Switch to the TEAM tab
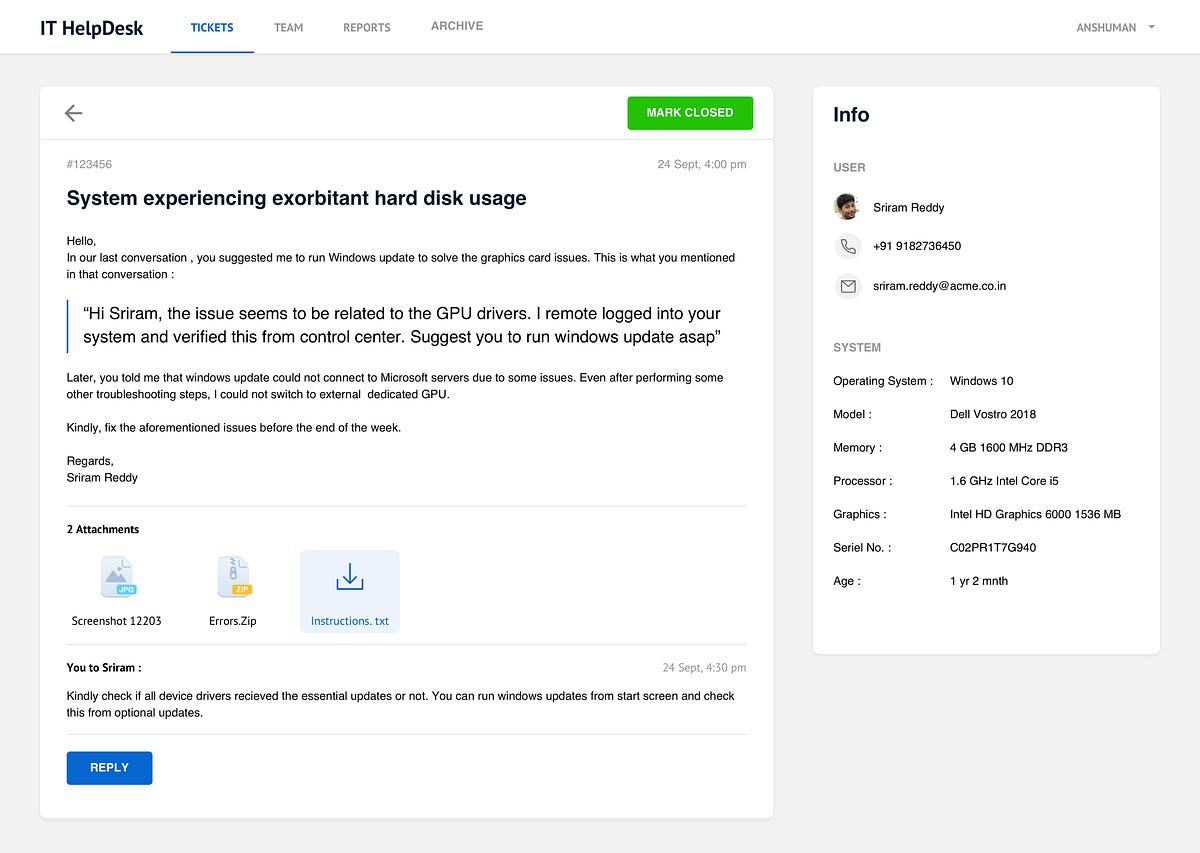 click(x=288, y=28)
